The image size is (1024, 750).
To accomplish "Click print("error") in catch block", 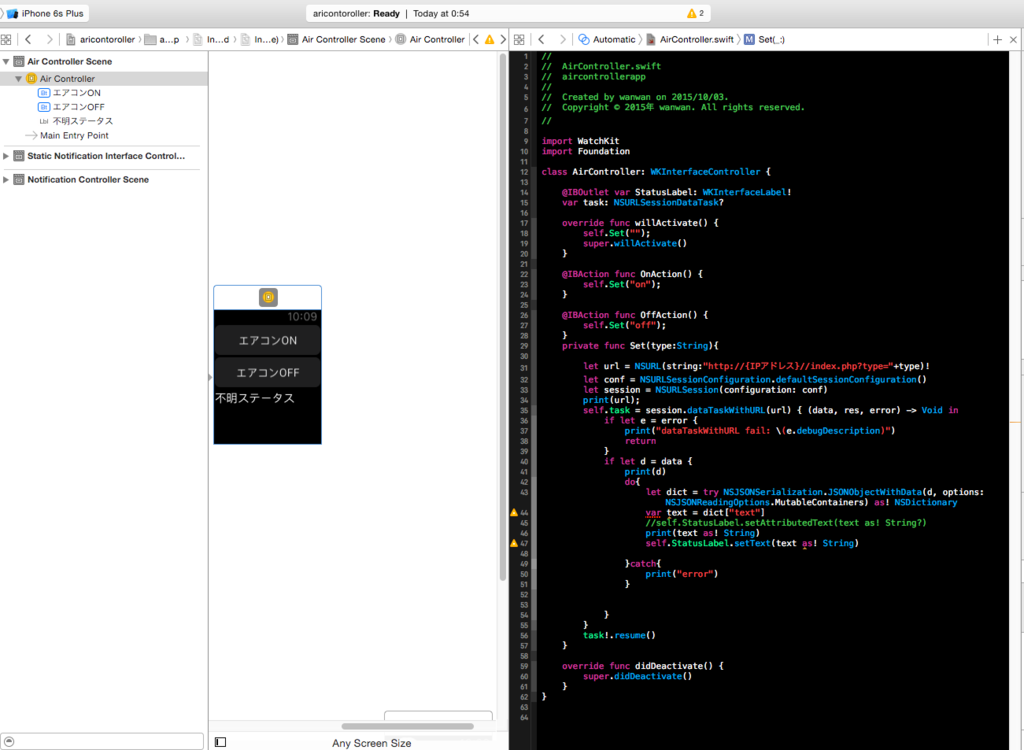I will [x=682, y=574].
